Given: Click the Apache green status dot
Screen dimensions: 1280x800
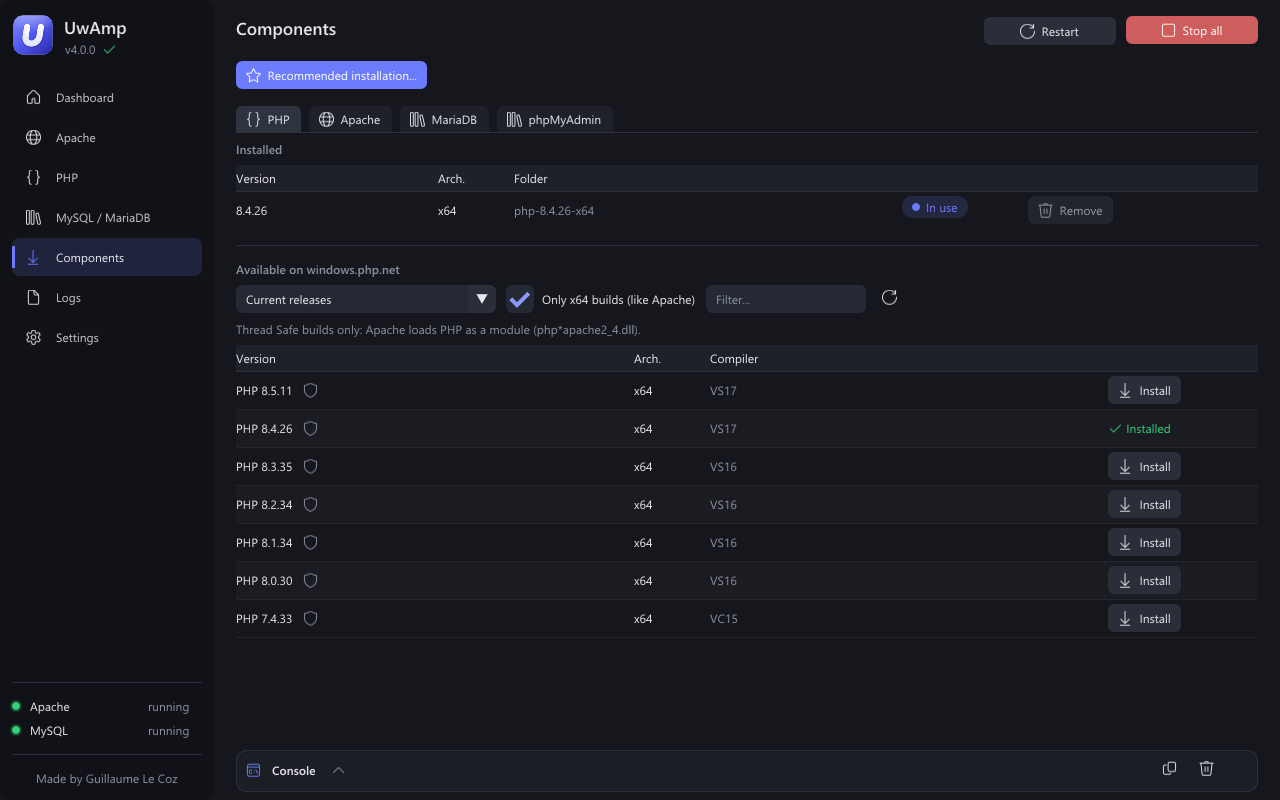Looking at the screenshot, I should 16,707.
